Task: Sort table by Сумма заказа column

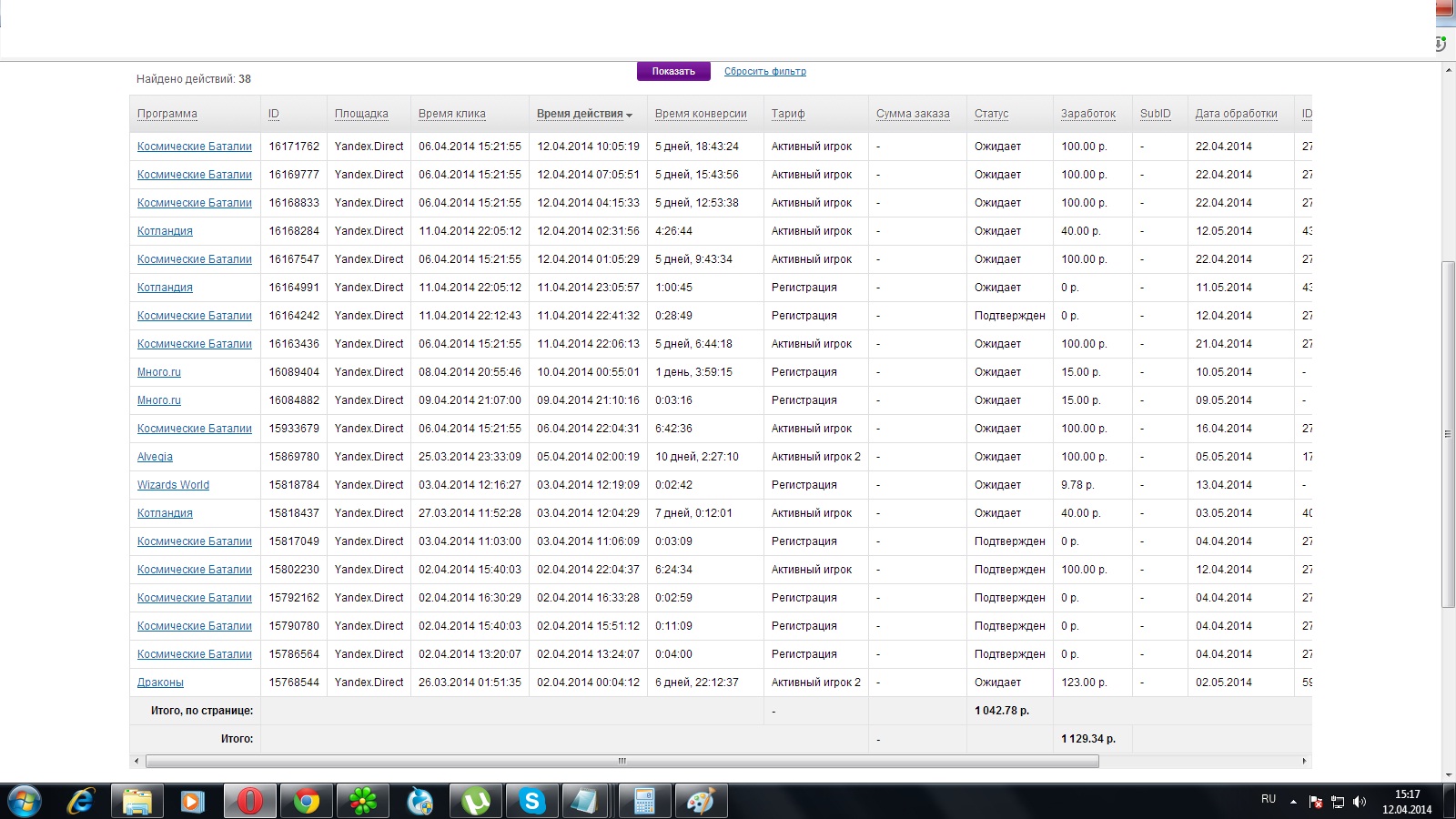Action: [x=913, y=114]
